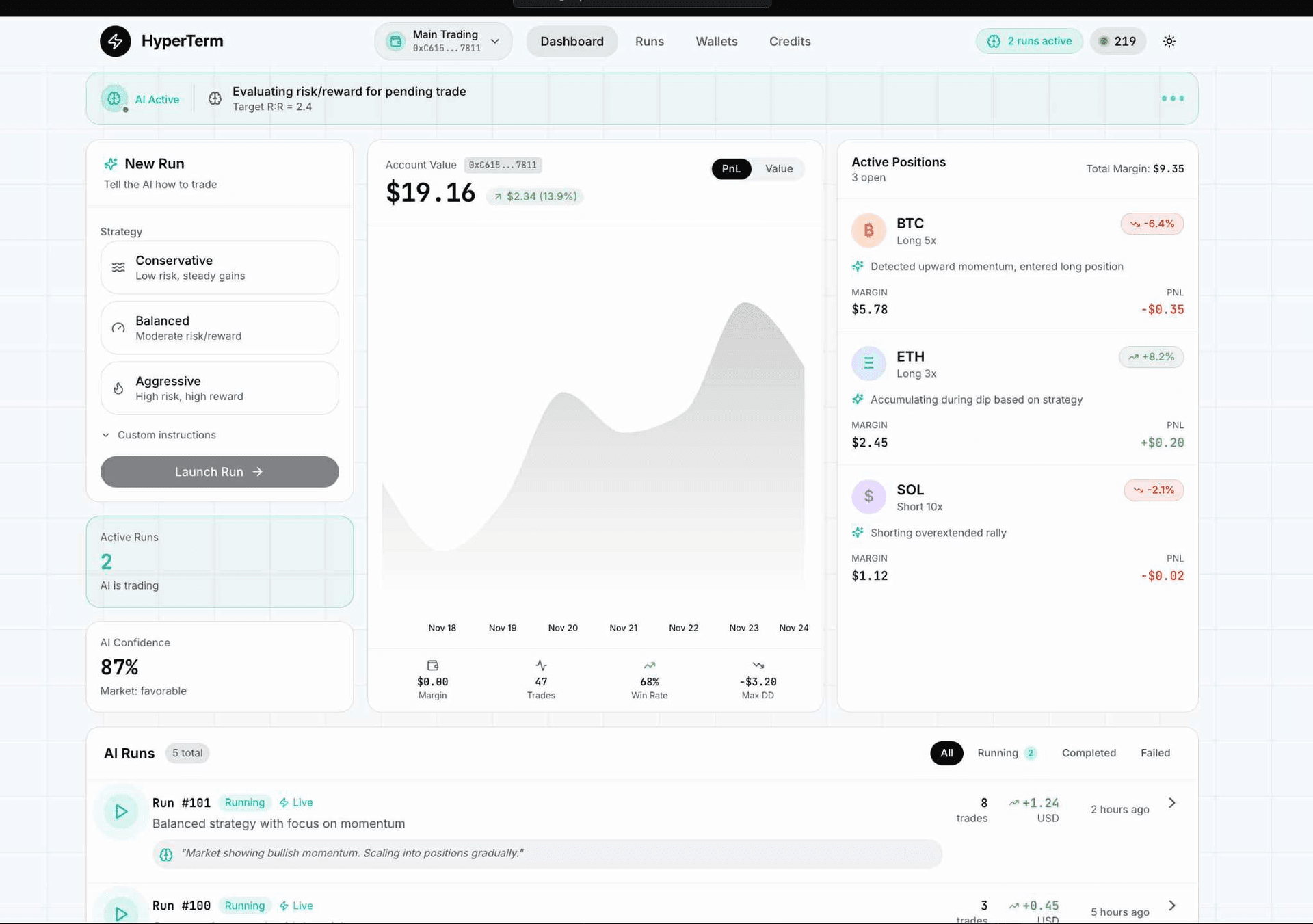This screenshot has height=924, width=1313.
Task: Open the Main Trading wallet dropdown
Action: [x=443, y=41]
